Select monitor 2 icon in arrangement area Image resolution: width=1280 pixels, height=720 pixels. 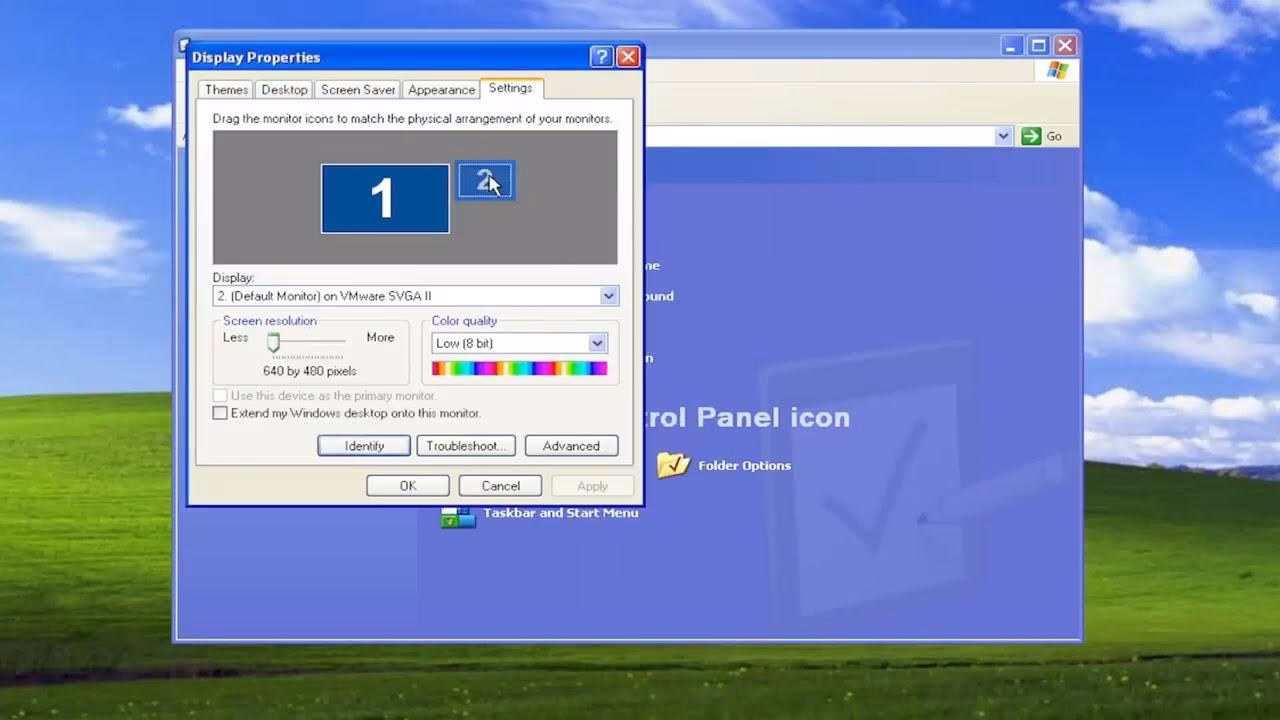(x=485, y=181)
